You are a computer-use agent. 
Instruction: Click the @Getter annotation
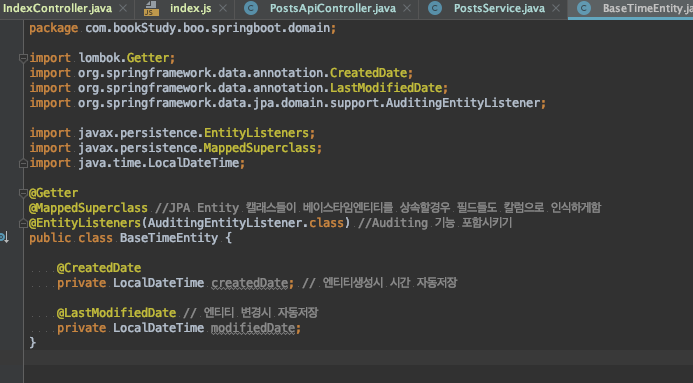coord(53,193)
